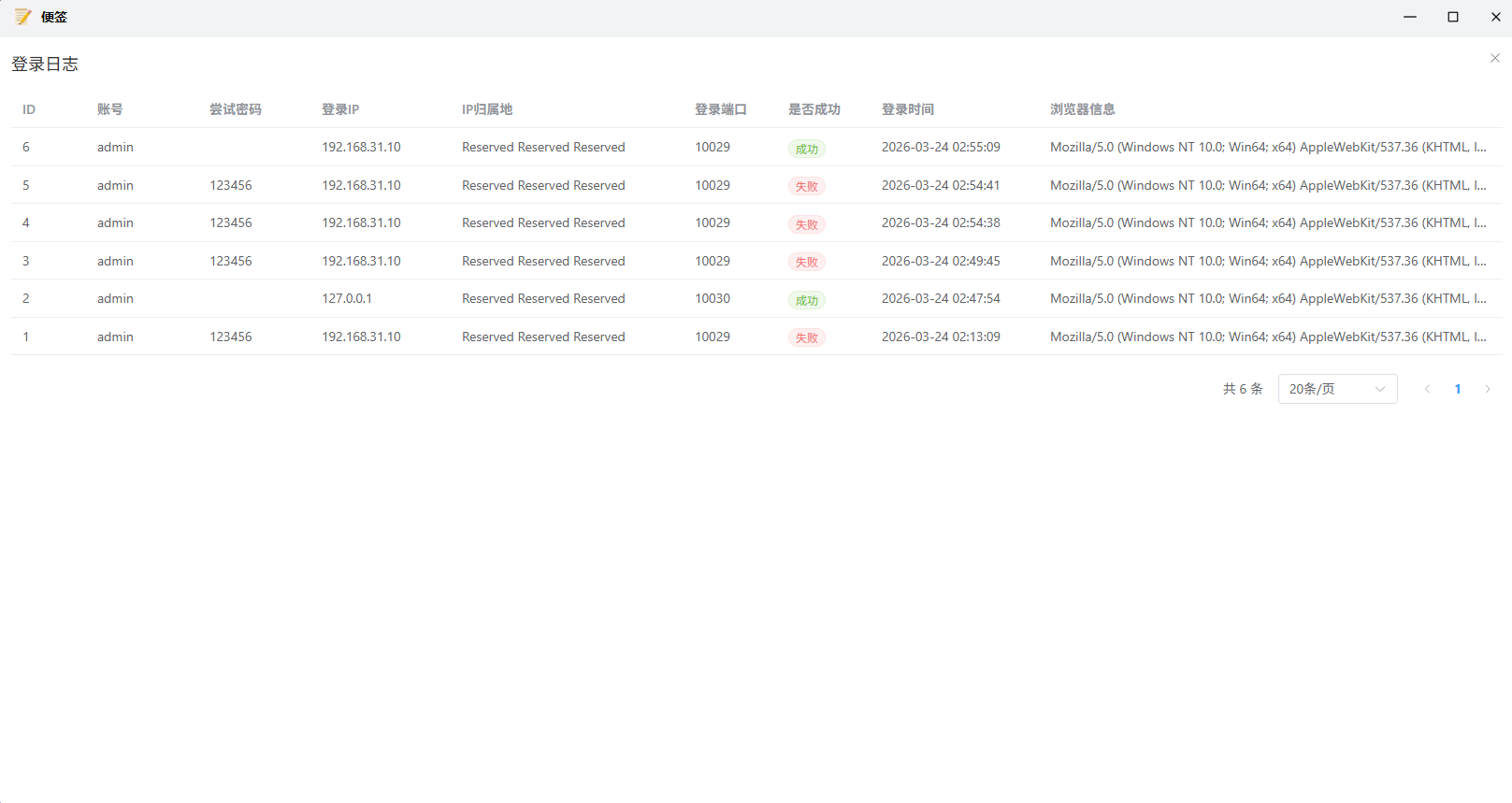The height and width of the screenshot is (803, 1512).
Task: Click the IP address 127.0.0.1
Action: coord(347,298)
